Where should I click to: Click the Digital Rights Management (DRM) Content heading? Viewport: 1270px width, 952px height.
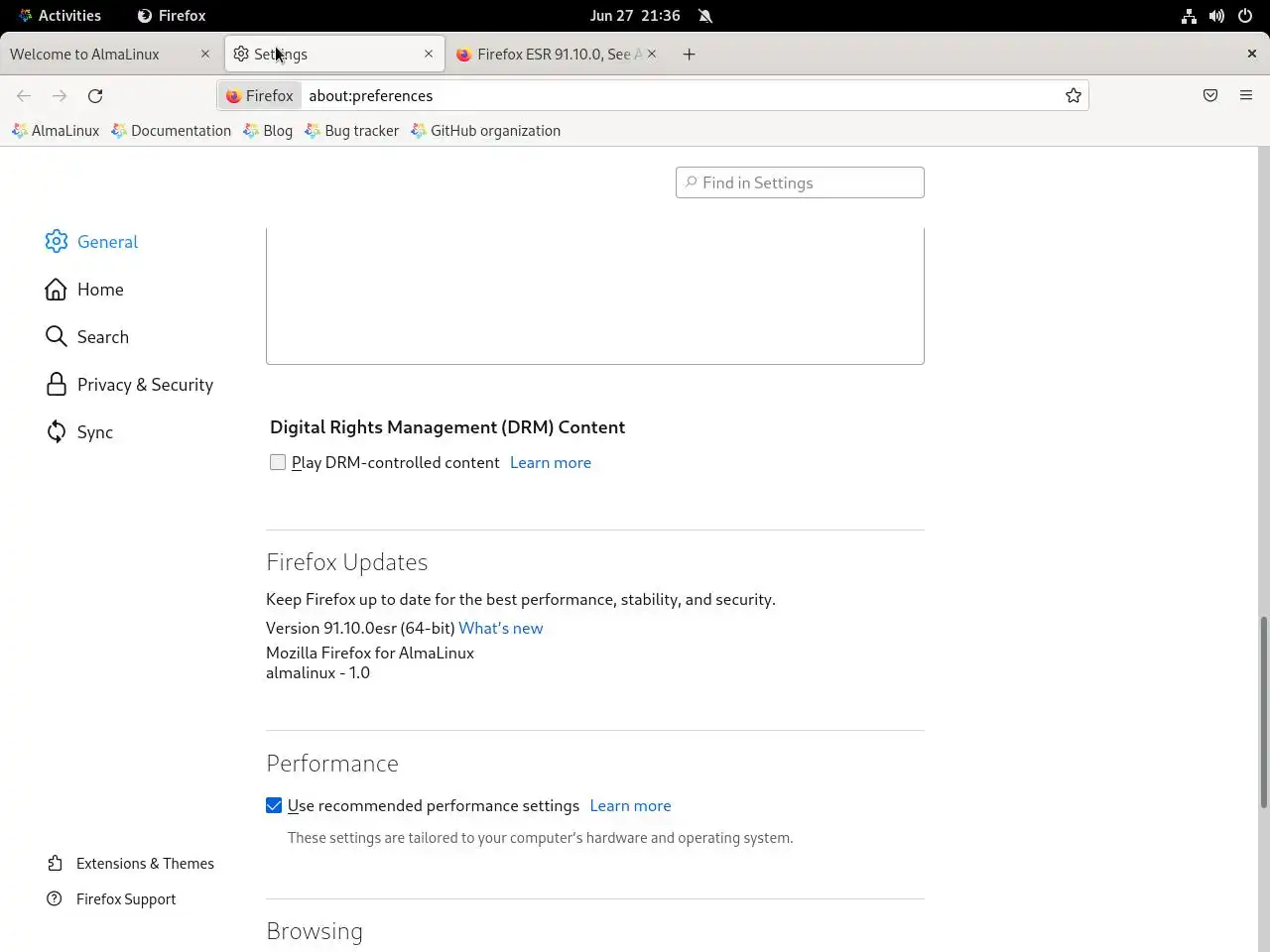[x=447, y=427]
